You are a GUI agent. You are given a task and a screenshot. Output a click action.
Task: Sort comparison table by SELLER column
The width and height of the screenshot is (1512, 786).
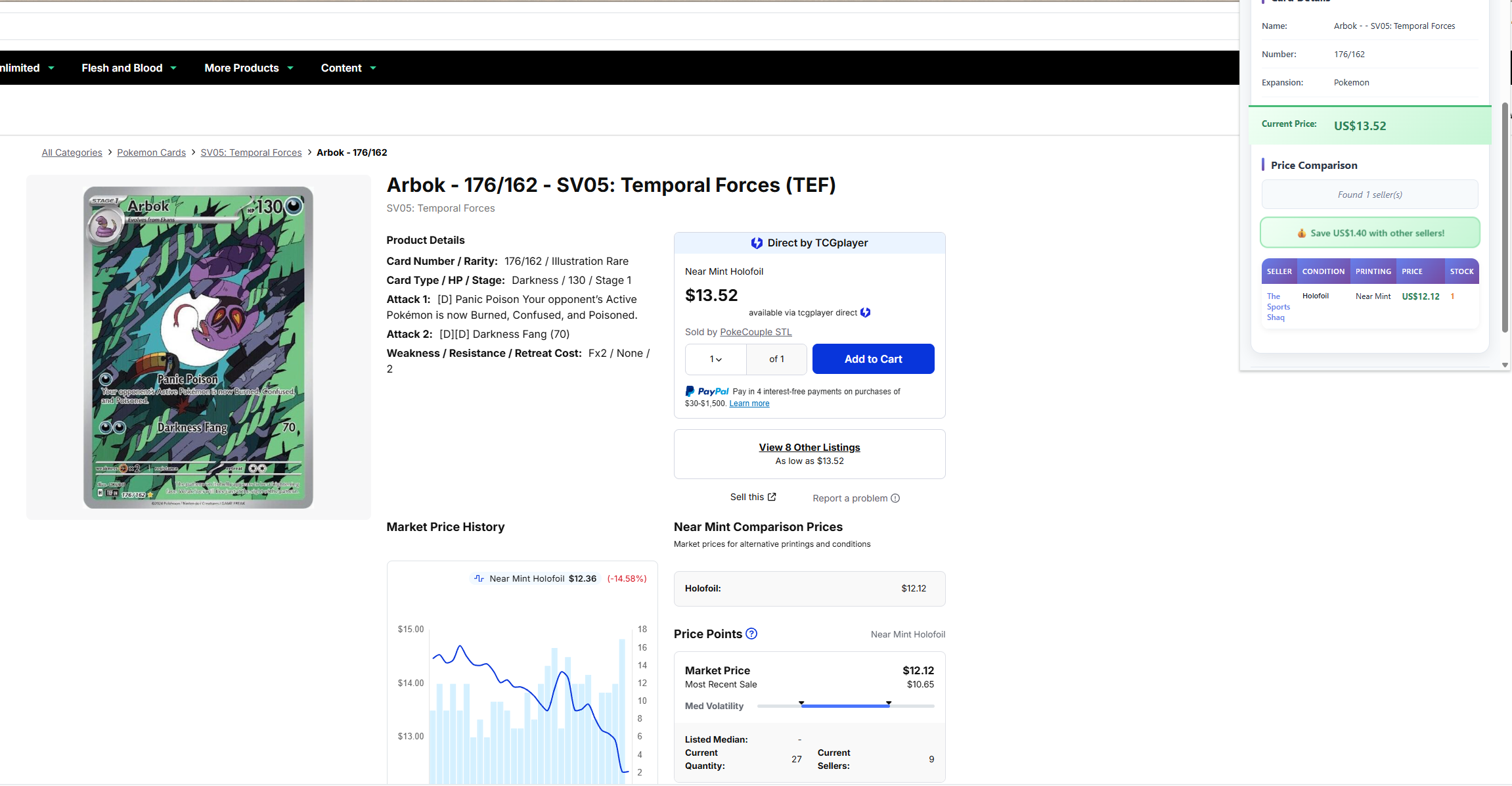tap(1279, 271)
